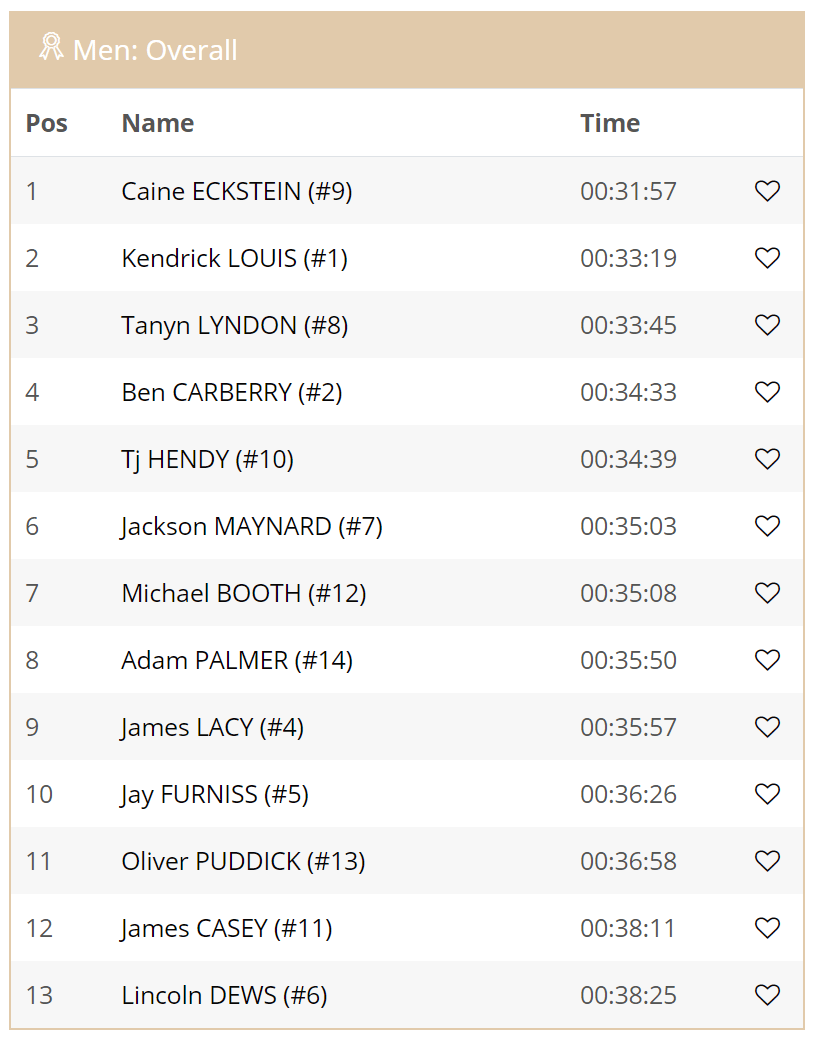The height and width of the screenshot is (1039, 813).
Task: Click heart next to Lincoln DEWS
Action: pyautogui.click(x=767, y=995)
